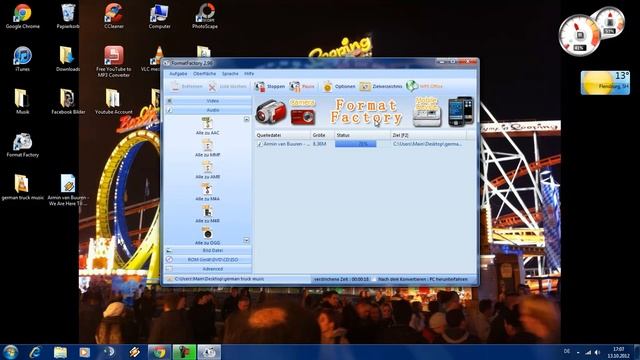Click the C:\Users target path cell
Image resolution: width=640 pixels, height=360 pixels.
point(427,144)
